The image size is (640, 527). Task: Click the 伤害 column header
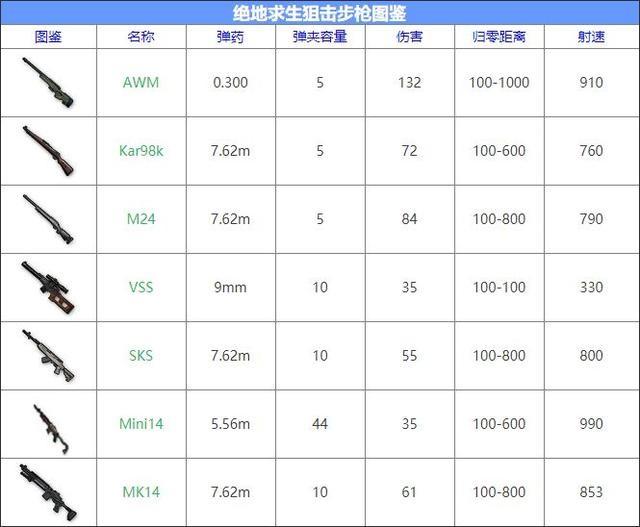tap(409, 37)
